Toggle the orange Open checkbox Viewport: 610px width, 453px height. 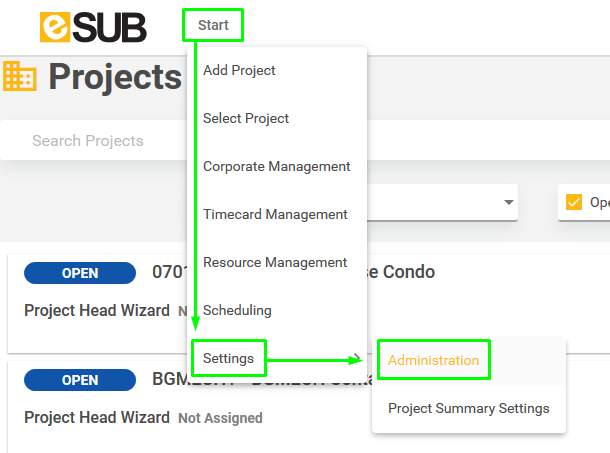coord(574,202)
